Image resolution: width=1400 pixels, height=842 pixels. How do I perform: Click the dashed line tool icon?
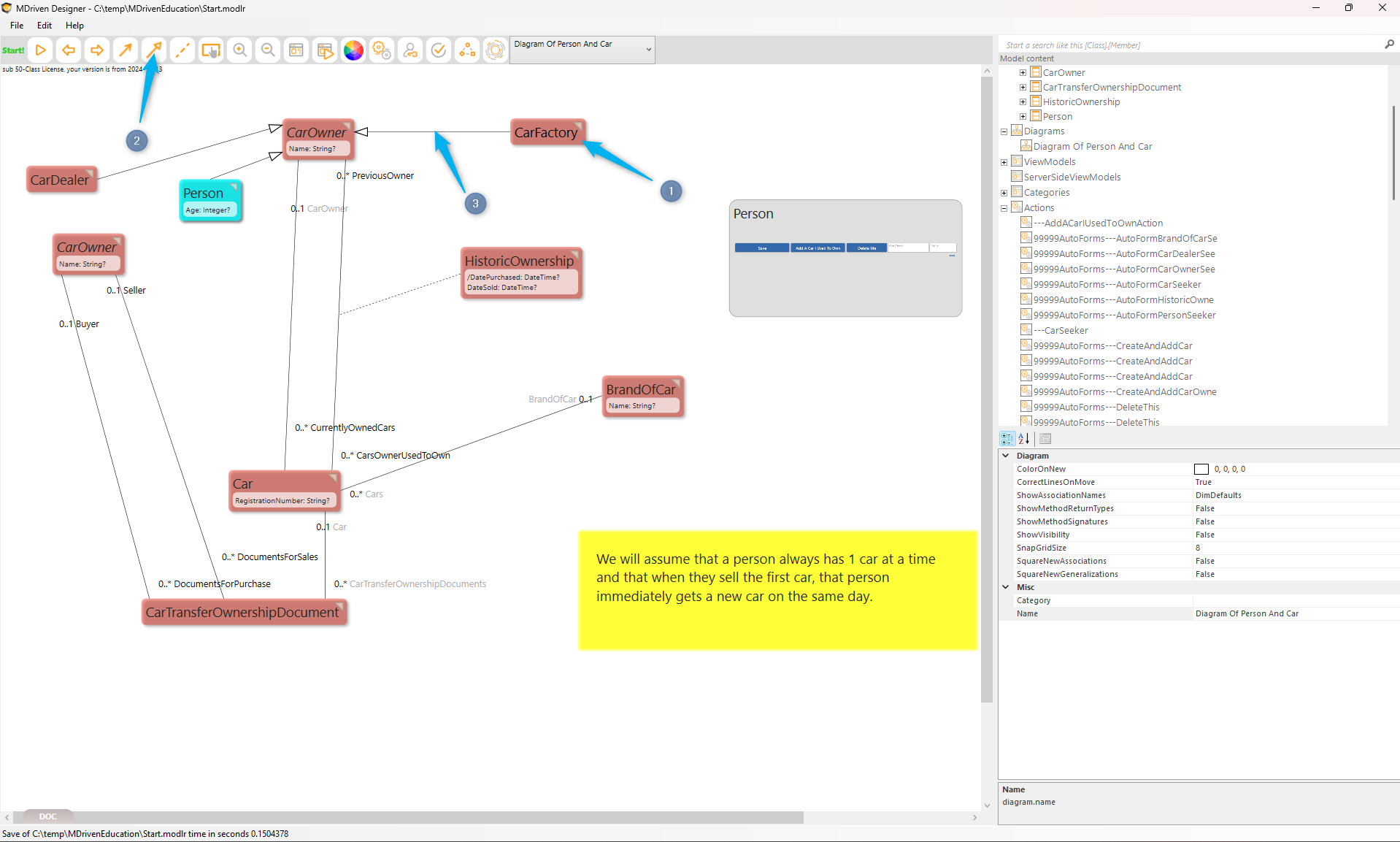point(182,50)
